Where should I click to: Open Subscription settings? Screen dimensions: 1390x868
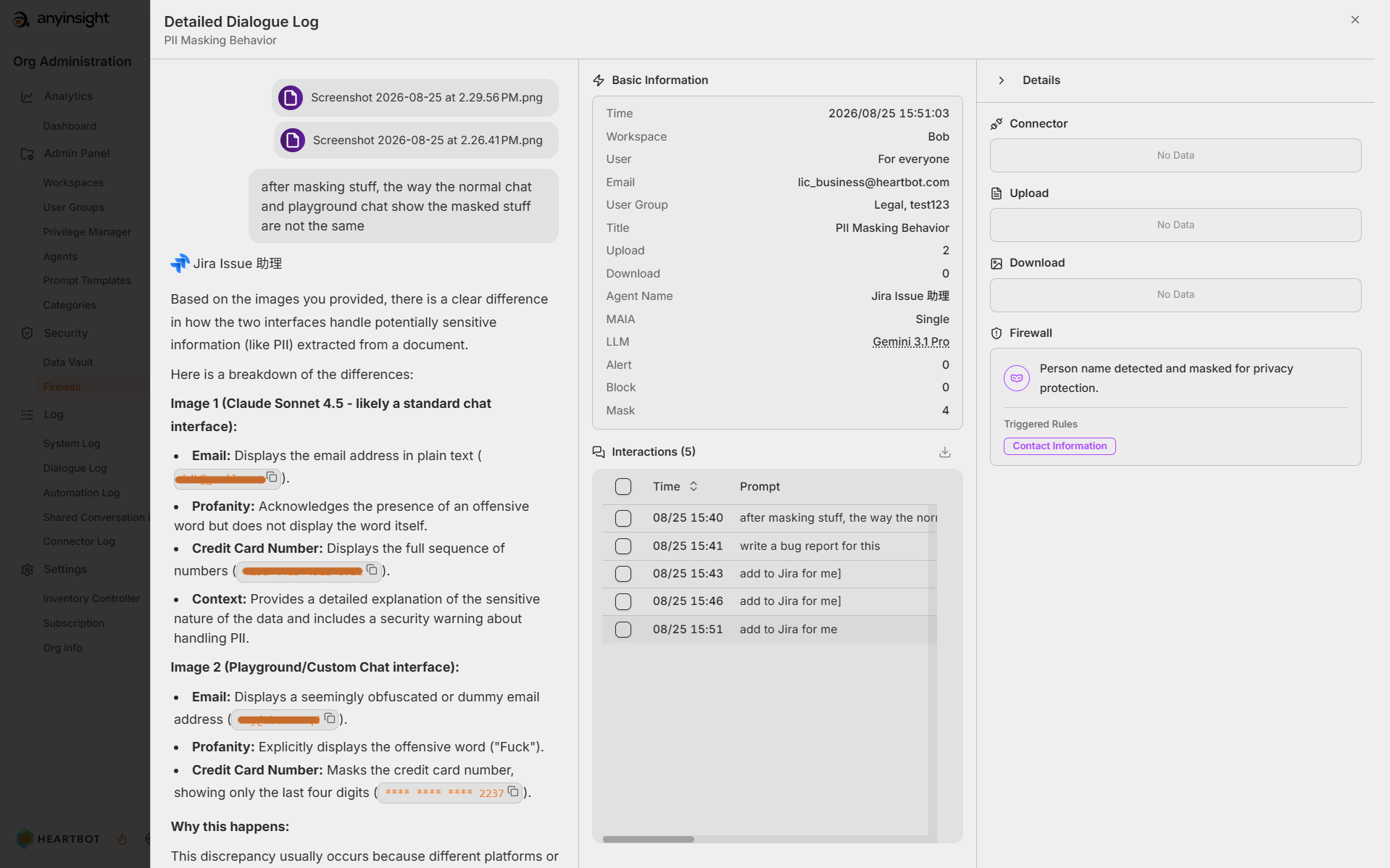74,623
